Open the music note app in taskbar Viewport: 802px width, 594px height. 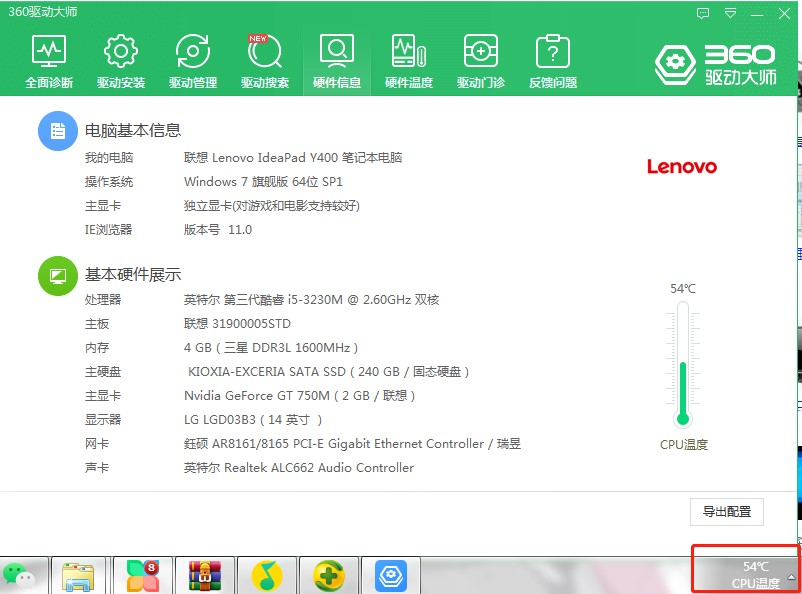(267, 576)
